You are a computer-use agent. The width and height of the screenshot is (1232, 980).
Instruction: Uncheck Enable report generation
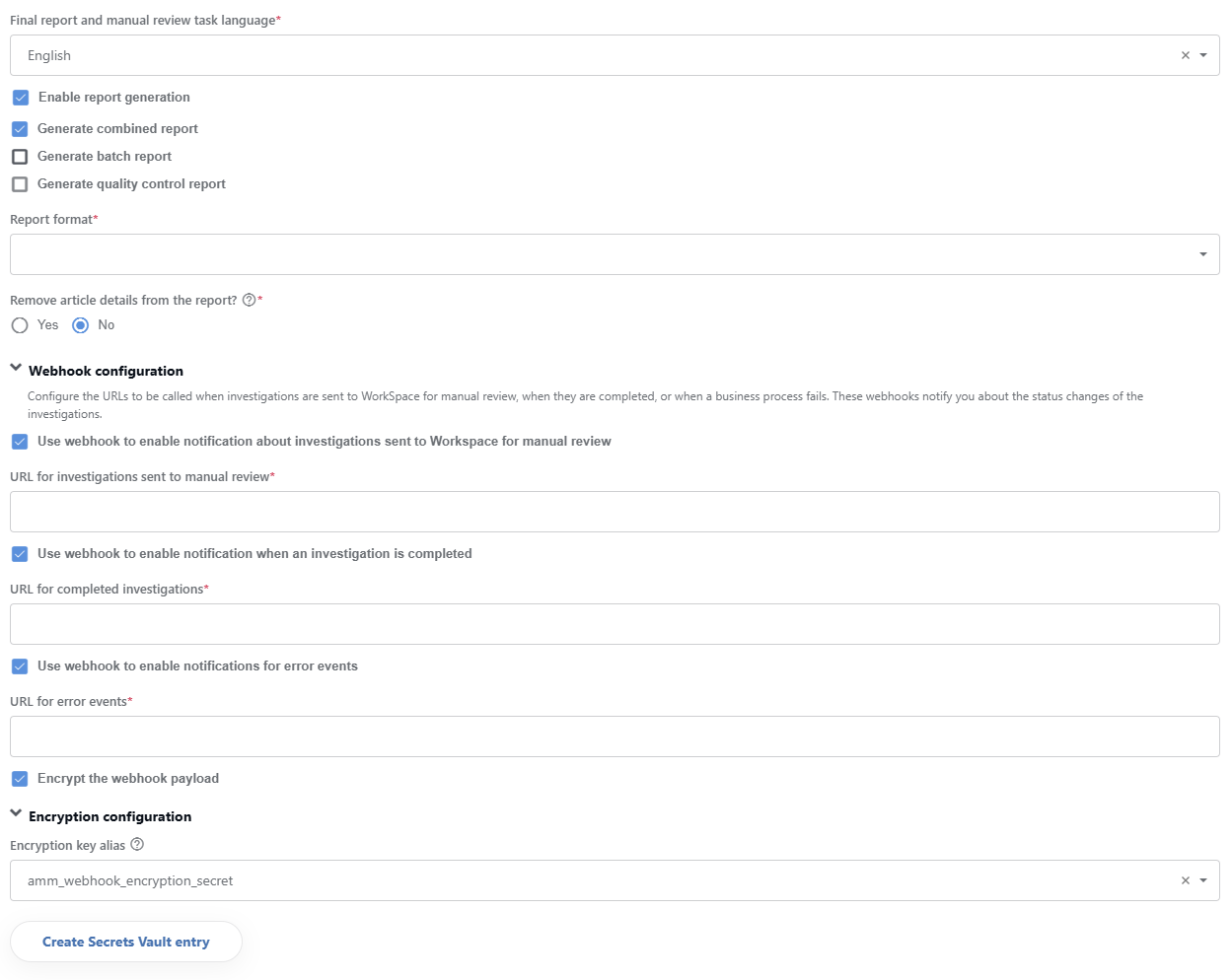pos(21,98)
